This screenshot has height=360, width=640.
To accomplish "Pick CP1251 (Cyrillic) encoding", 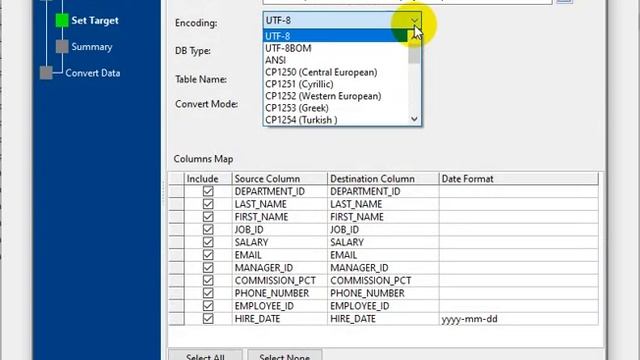I will pos(336,84).
